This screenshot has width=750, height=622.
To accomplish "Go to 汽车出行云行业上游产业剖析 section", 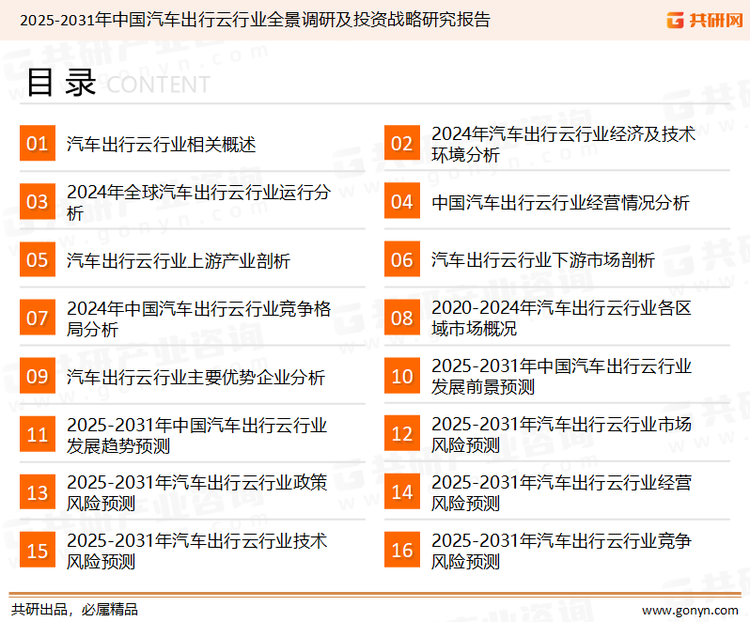I will [178, 261].
